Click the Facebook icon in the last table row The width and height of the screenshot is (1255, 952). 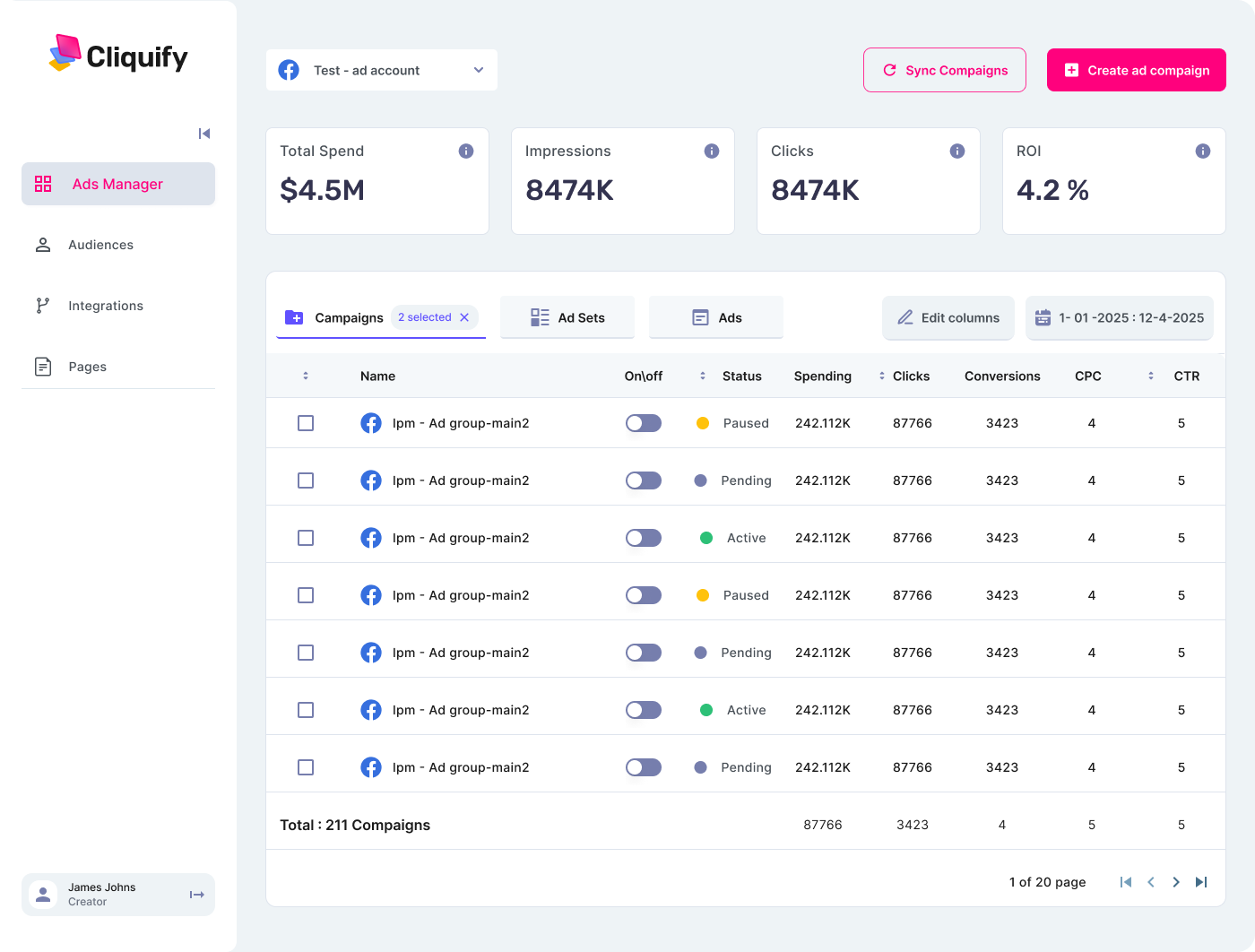[x=371, y=767]
